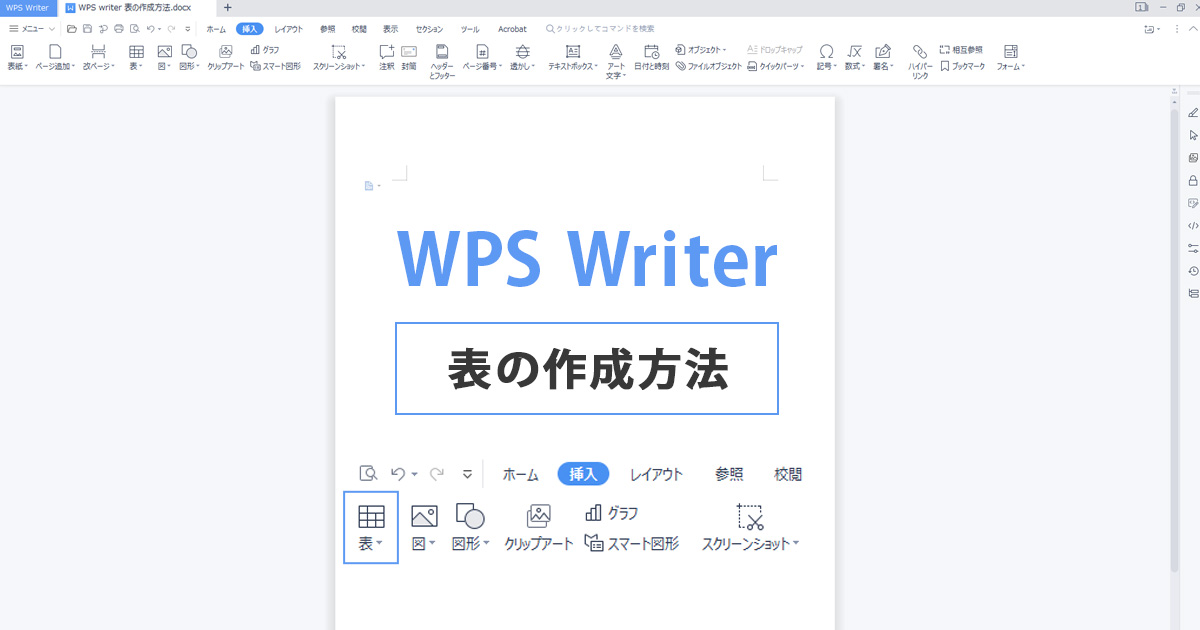The width and height of the screenshot is (1200, 630).
Task: Click the plus button to open new tab
Action: [227, 7]
